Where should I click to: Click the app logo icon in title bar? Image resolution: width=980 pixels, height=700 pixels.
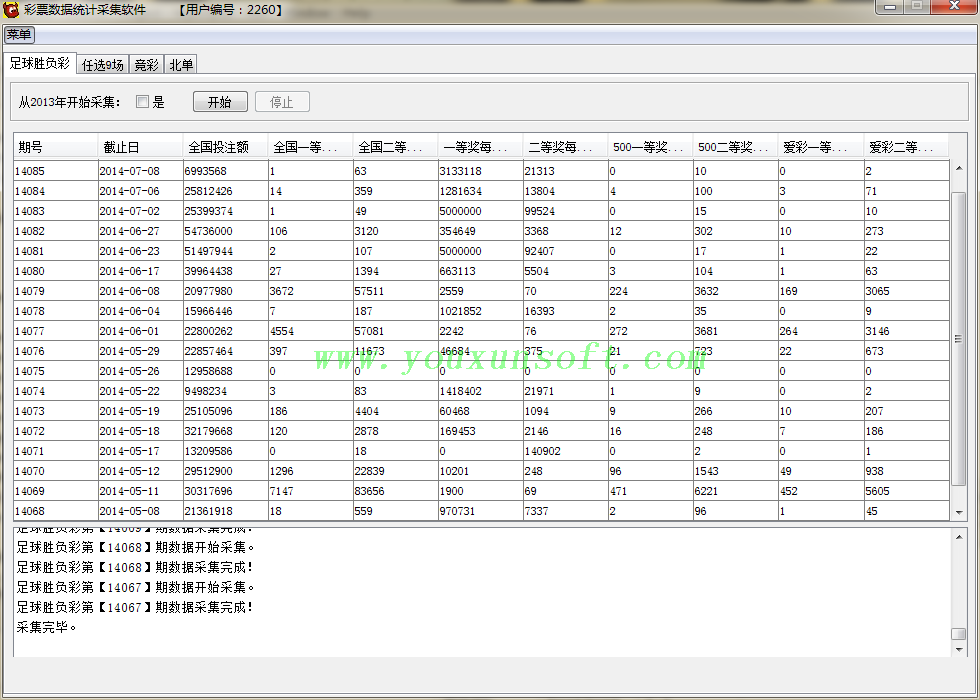[11, 9]
